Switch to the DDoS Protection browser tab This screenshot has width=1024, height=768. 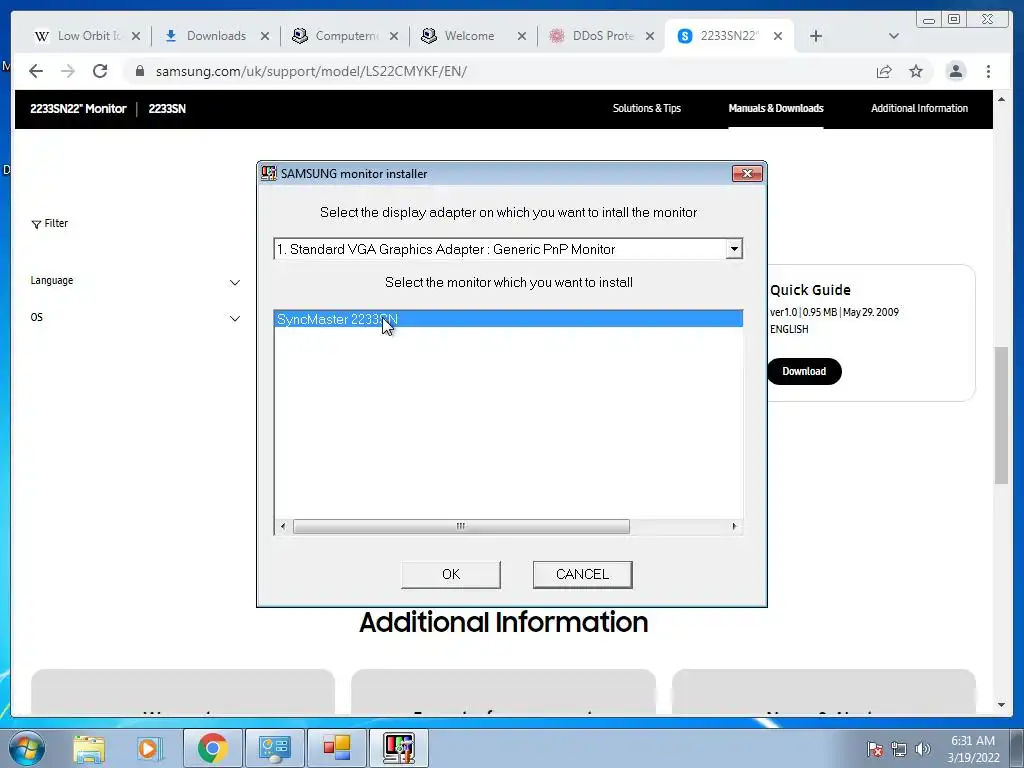603,36
